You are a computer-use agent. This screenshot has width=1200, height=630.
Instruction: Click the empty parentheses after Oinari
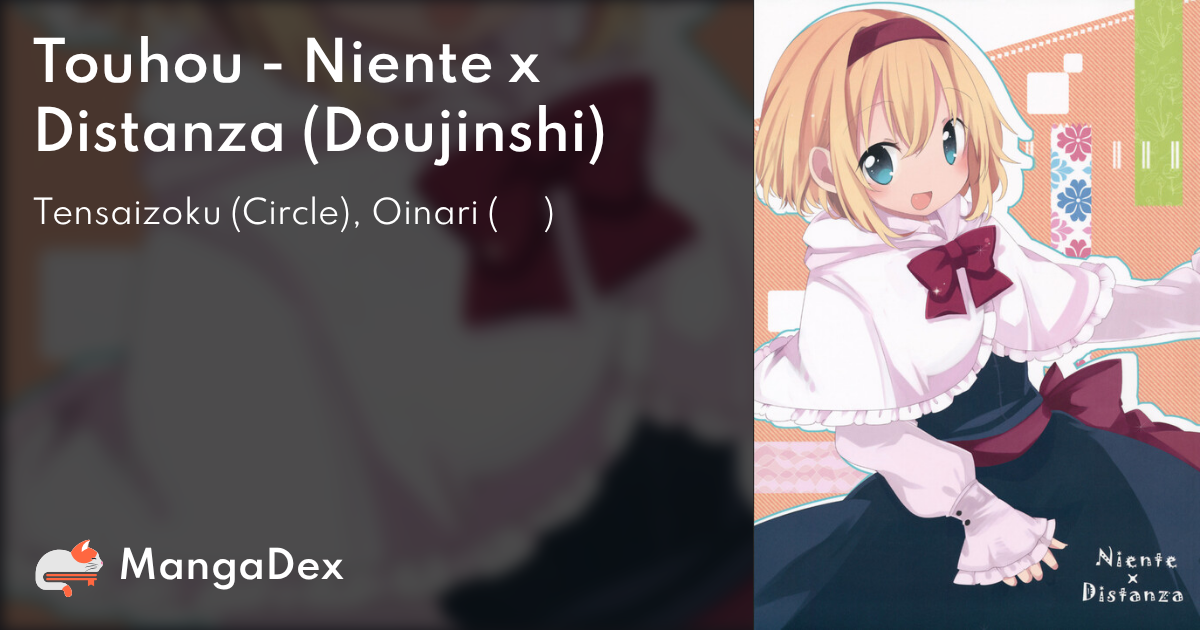tap(520, 217)
